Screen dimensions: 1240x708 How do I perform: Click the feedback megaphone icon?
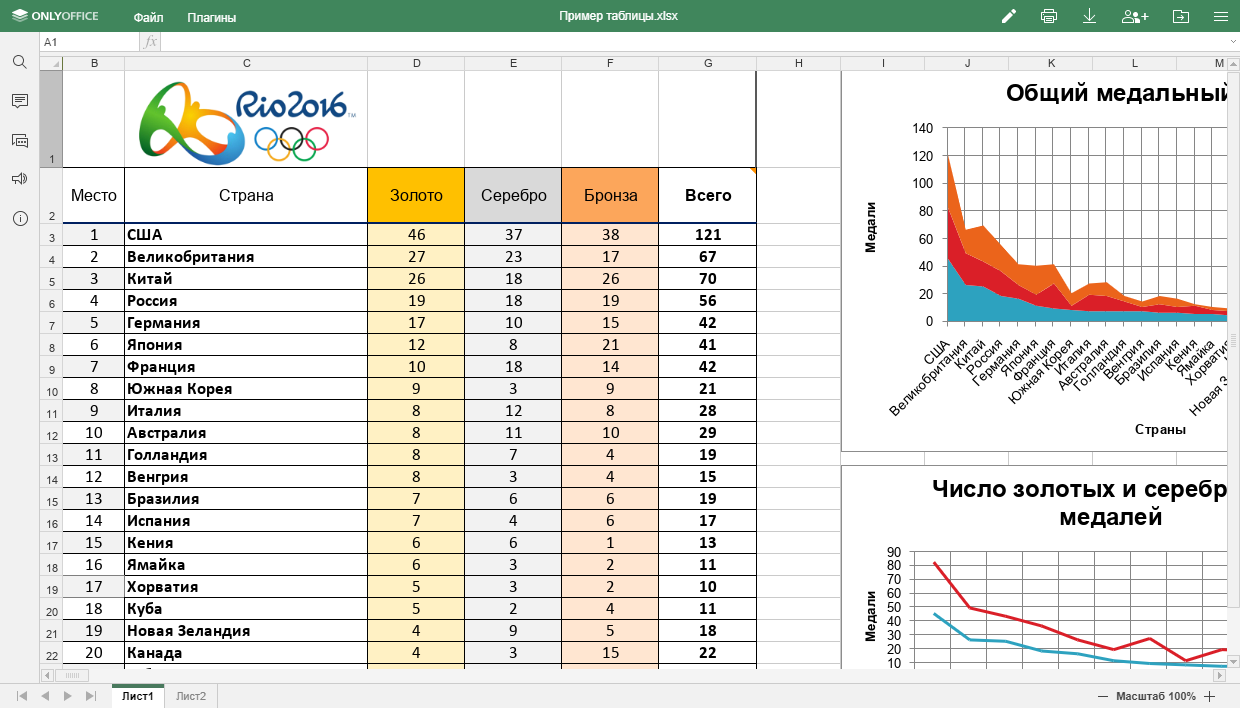pyautogui.click(x=19, y=179)
